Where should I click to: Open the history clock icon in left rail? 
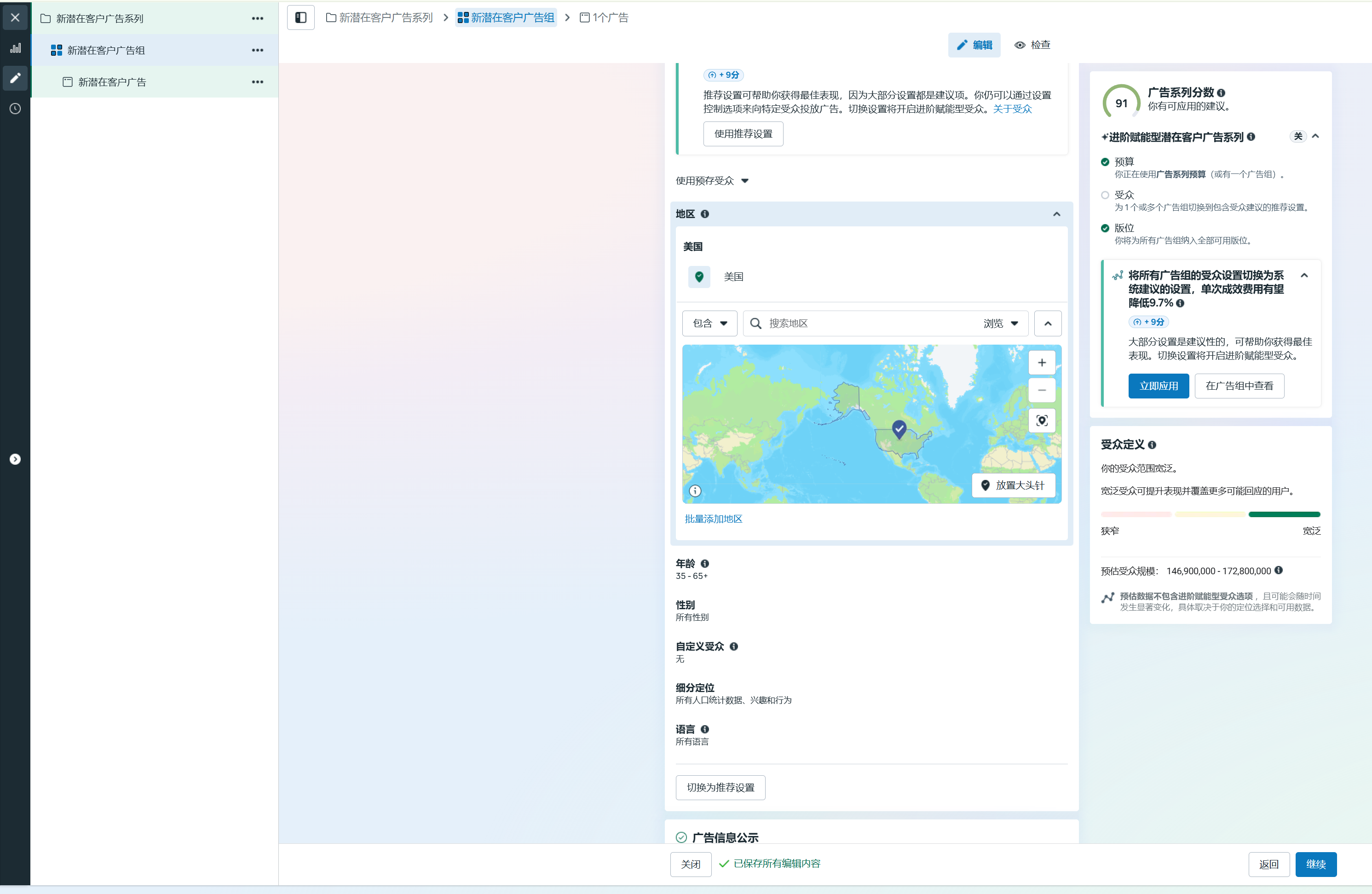coord(15,109)
